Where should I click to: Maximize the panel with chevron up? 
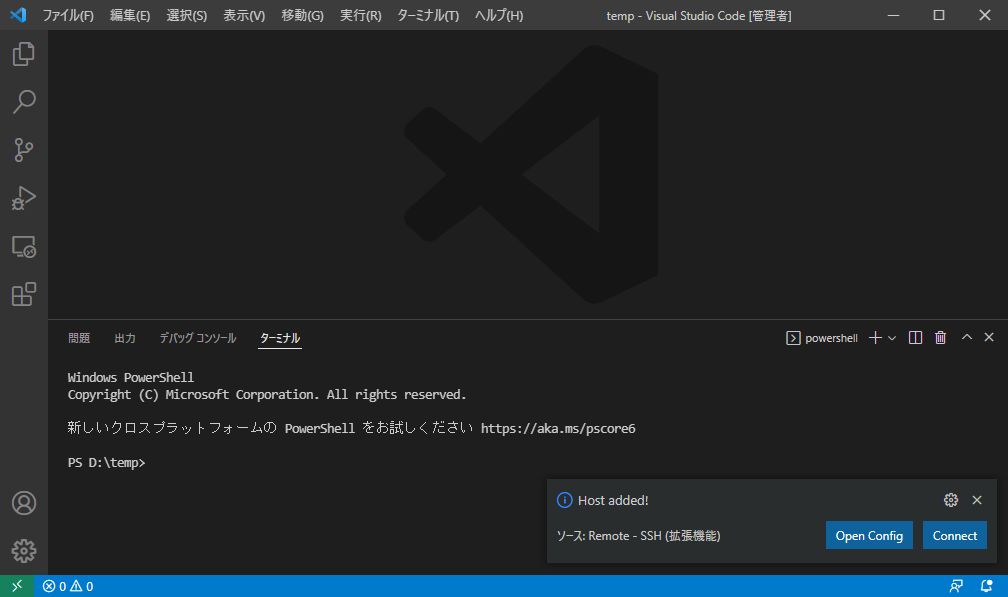point(967,337)
